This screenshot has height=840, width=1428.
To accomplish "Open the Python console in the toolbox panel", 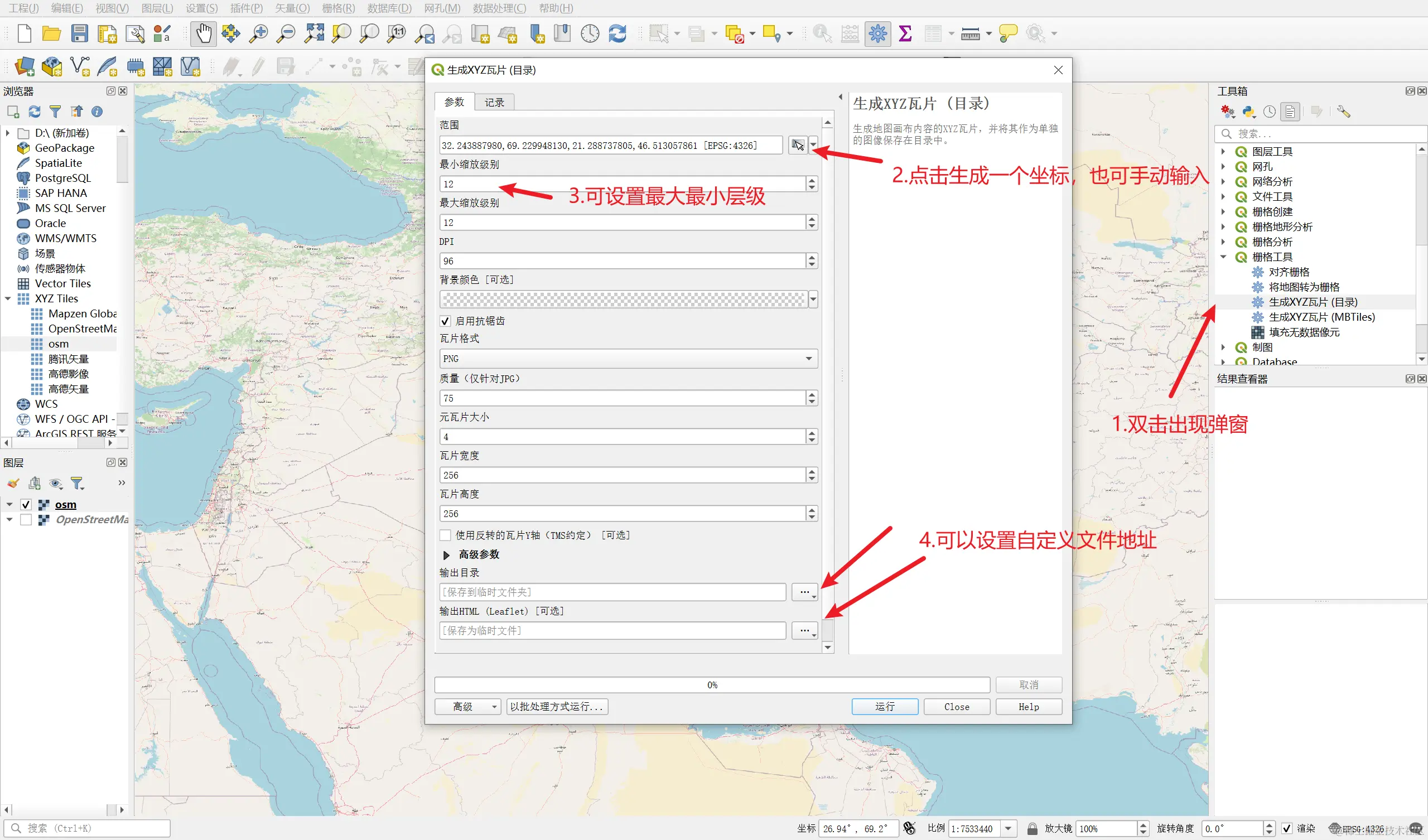I will point(1248,112).
